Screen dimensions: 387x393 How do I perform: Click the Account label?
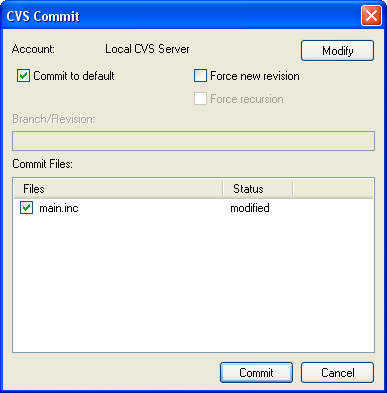[x=33, y=49]
